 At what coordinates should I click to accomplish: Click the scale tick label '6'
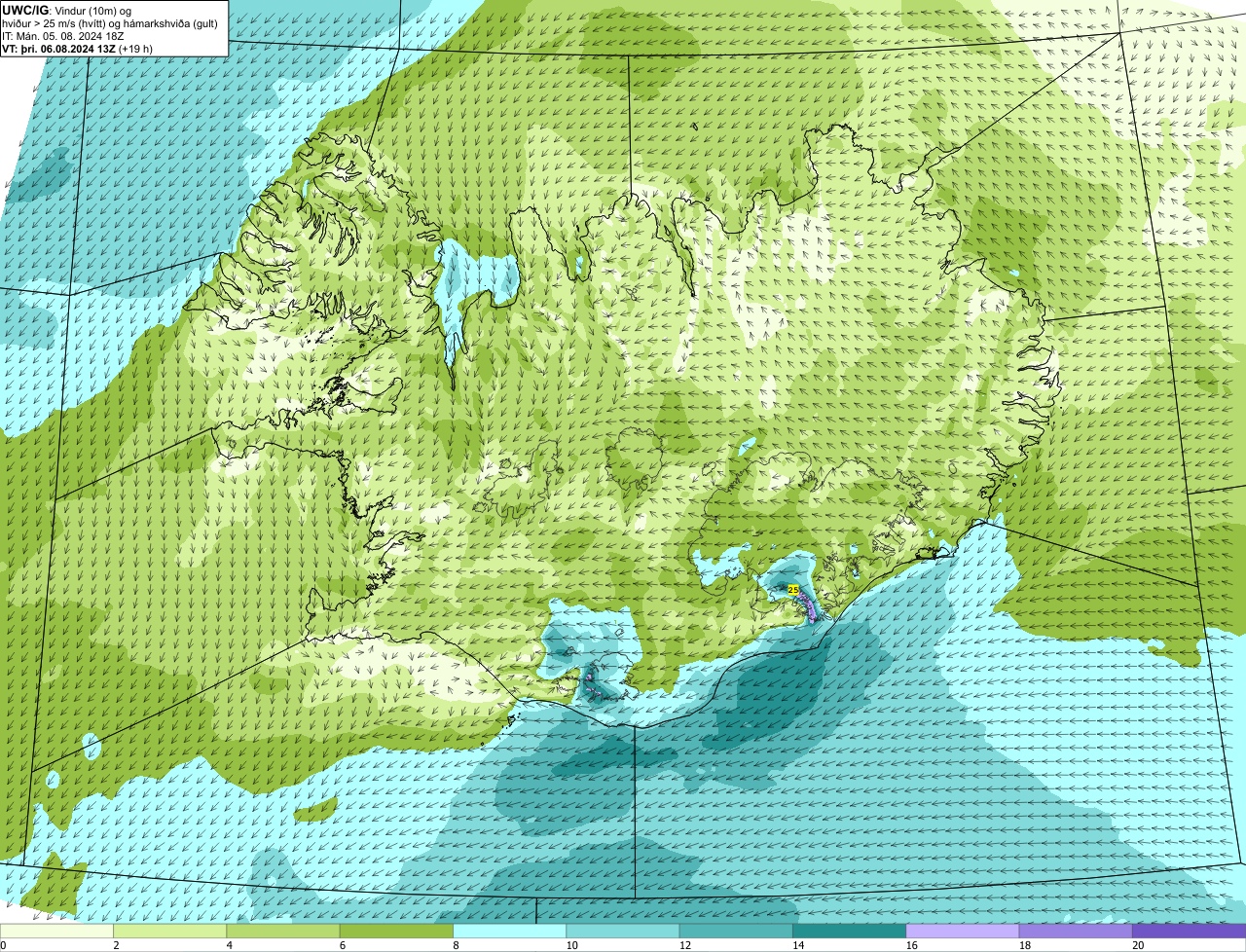click(343, 945)
